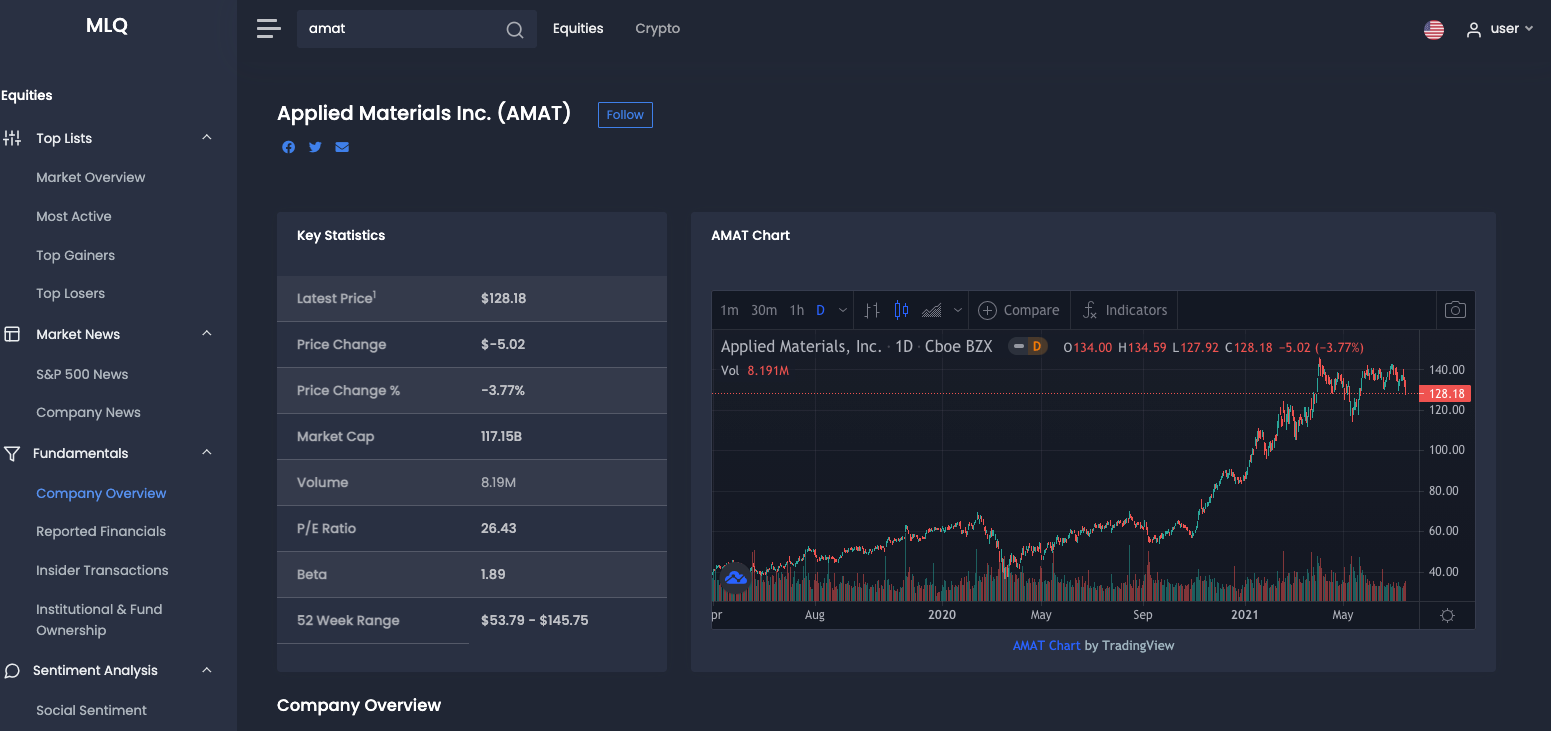Screen dimensions: 1551x731
Task: Open Market Overview in sidebar
Action: click(91, 177)
